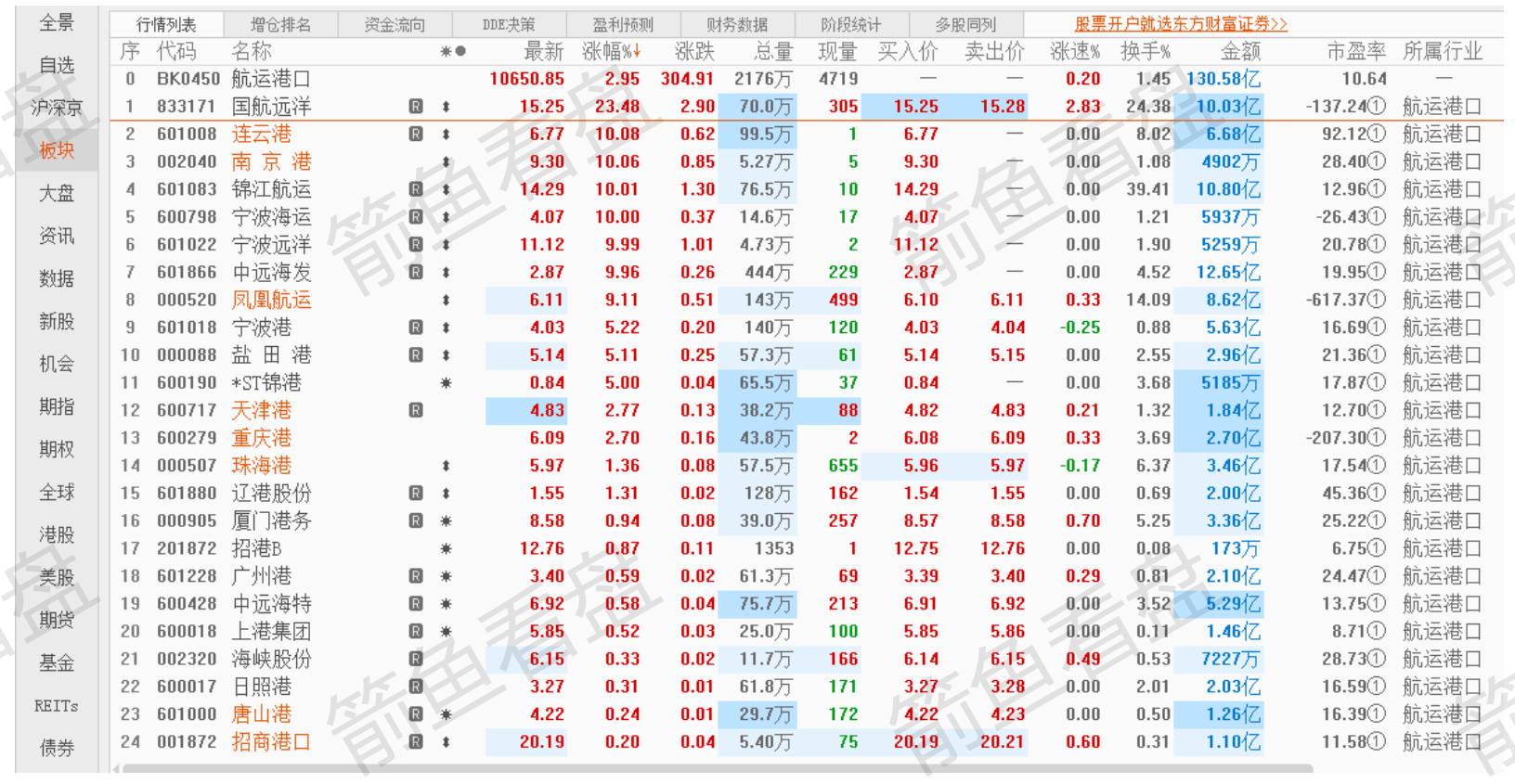The height and width of the screenshot is (784, 1515).
Task: Select stock name 凤凰航运
Action: [x=271, y=301]
